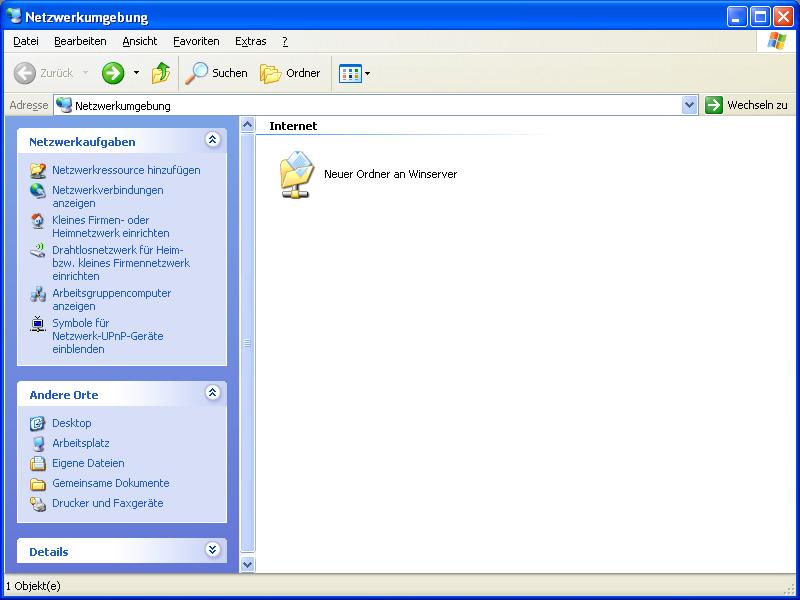Open the Gemeinsame Dokumente link
Image resolution: width=800 pixels, height=600 pixels.
(x=111, y=483)
